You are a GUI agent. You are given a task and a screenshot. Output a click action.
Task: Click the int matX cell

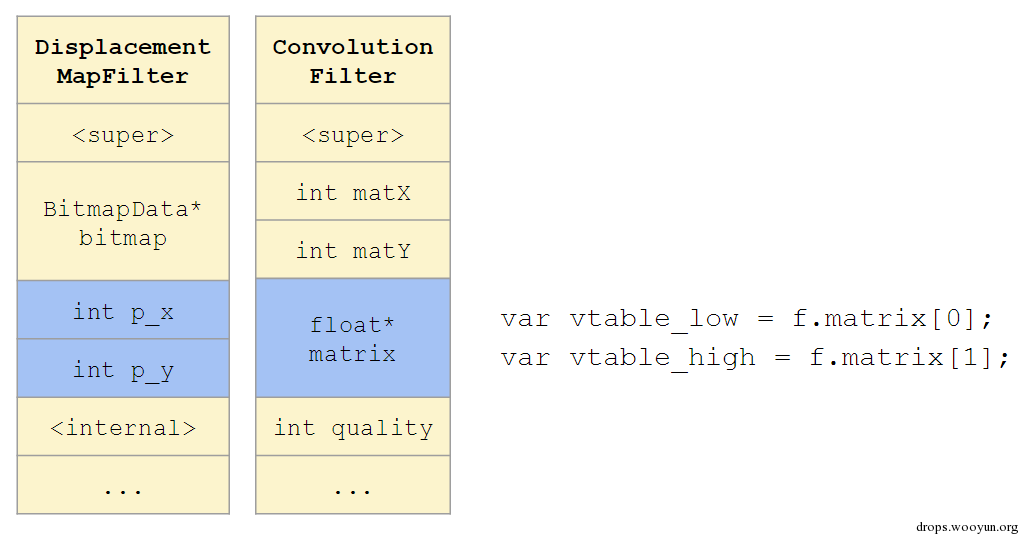point(353,192)
